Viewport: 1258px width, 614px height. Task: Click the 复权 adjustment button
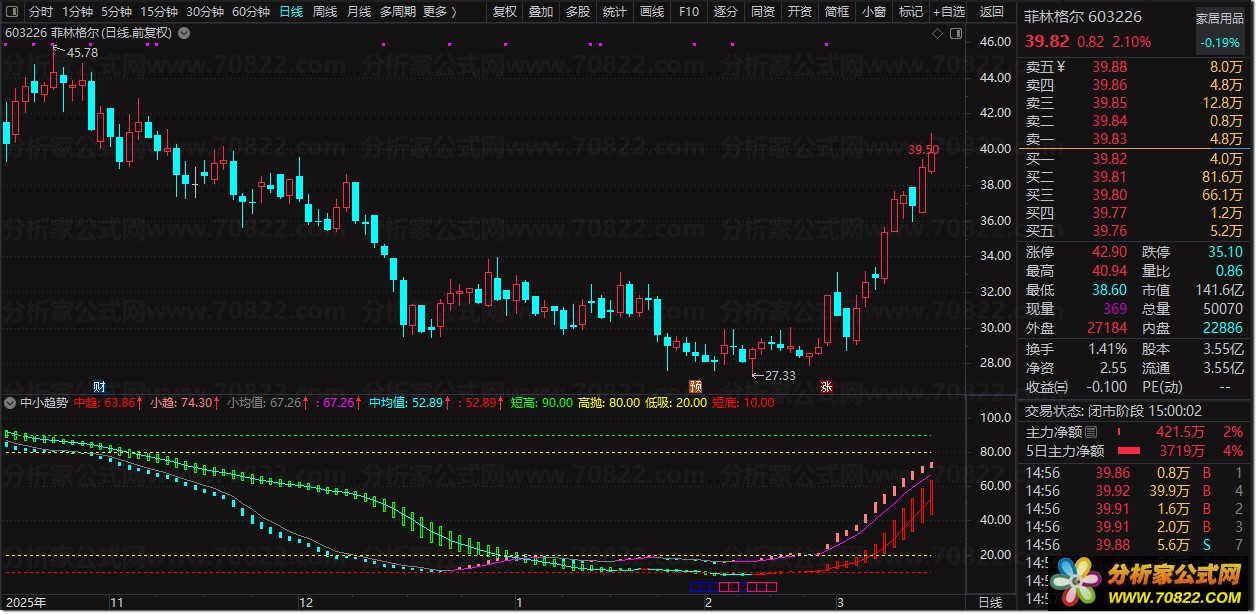click(506, 12)
